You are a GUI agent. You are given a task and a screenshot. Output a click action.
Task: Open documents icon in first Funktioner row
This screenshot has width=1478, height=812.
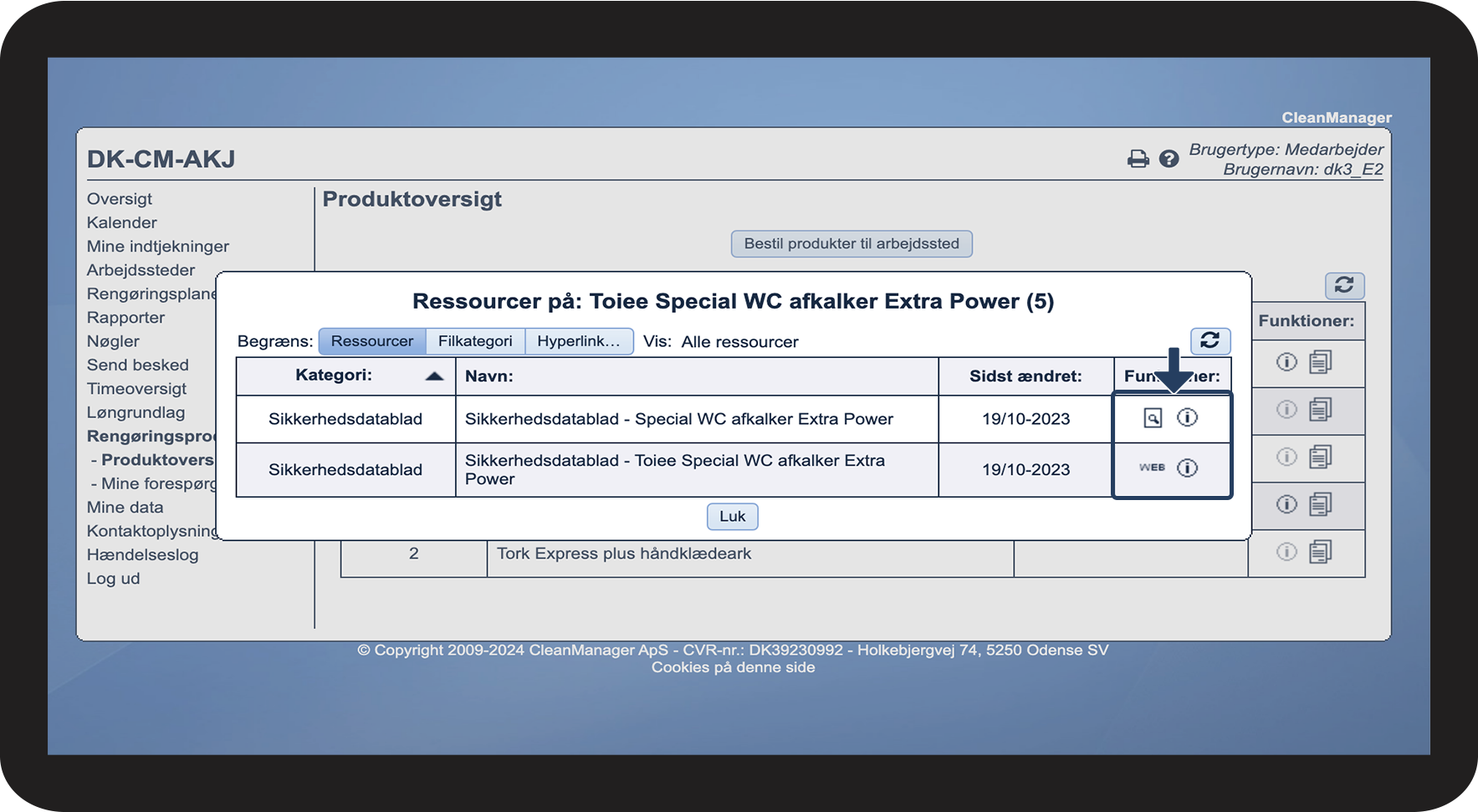pos(1321,362)
